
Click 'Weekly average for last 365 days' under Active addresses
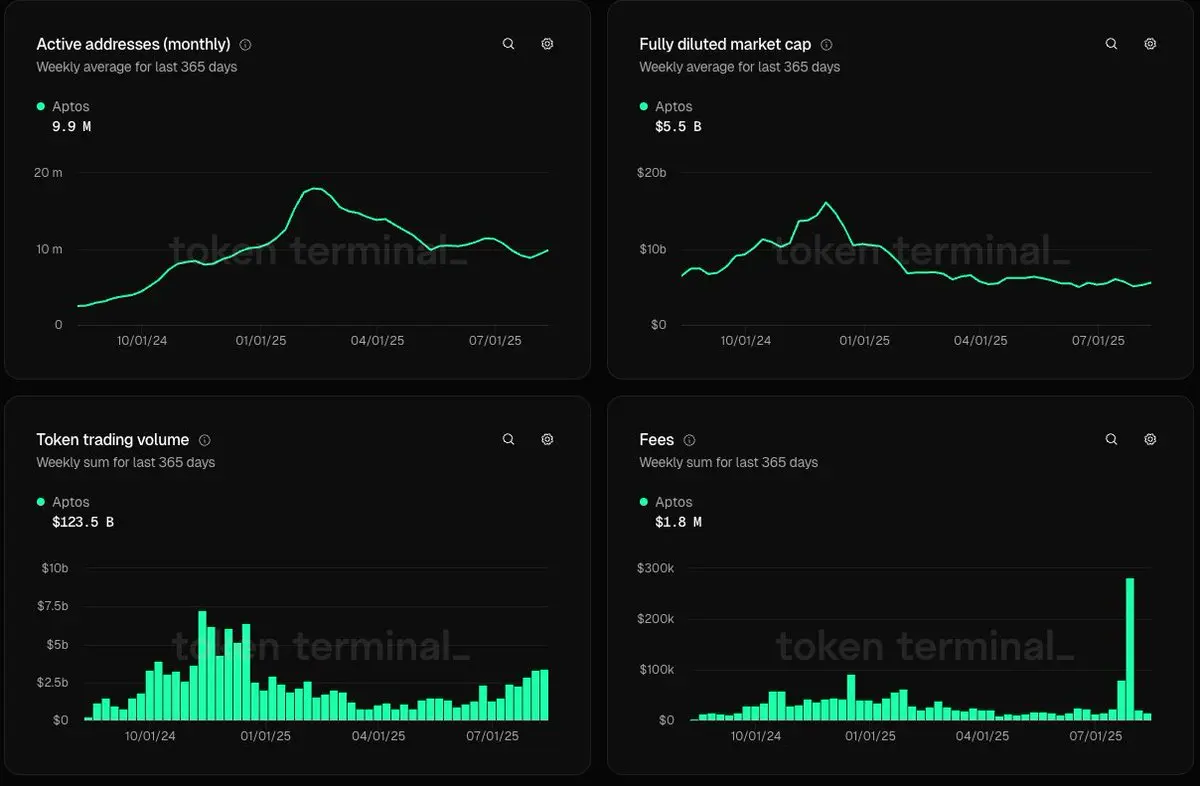click(136, 67)
